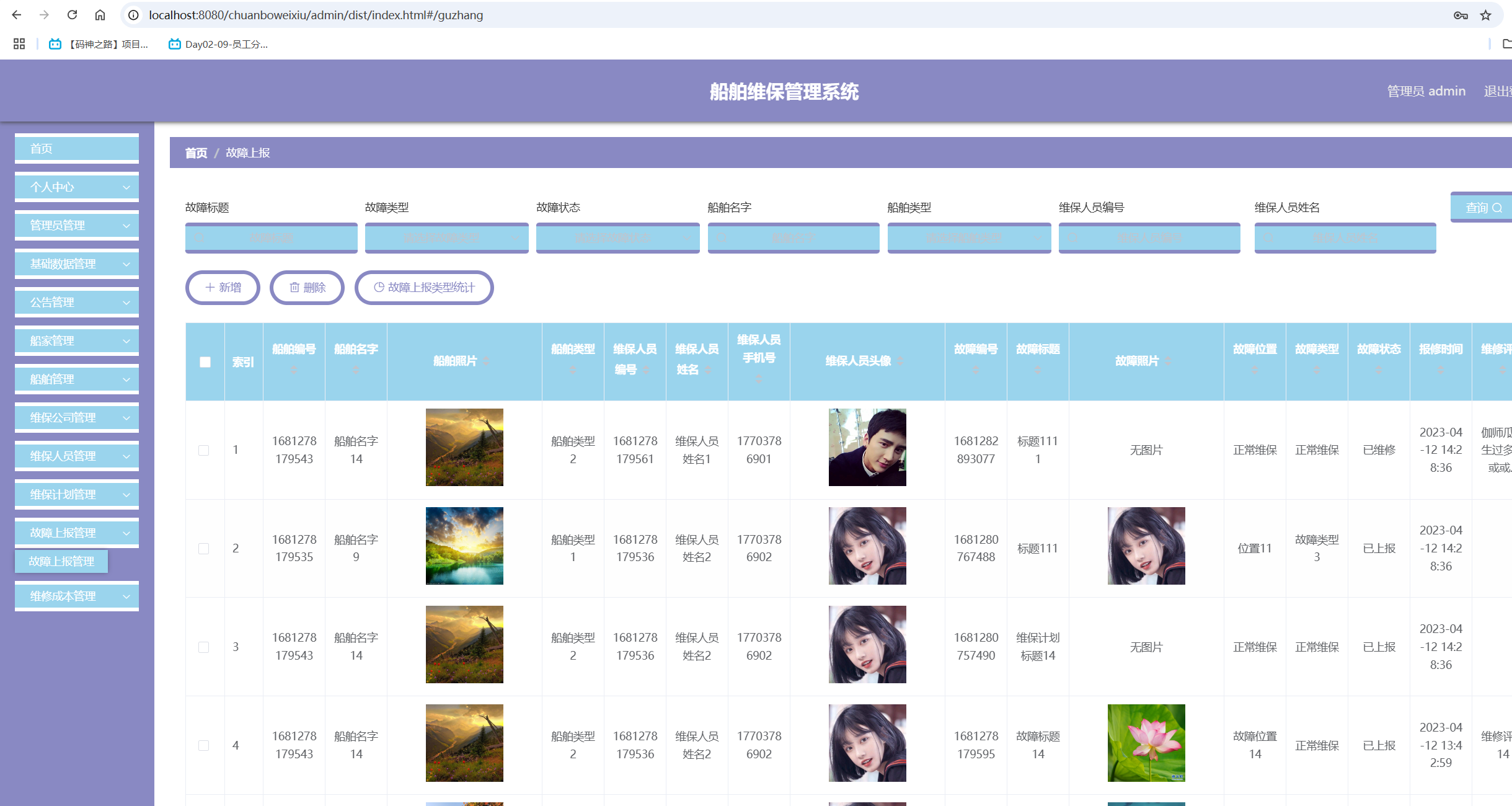This screenshot has width=1512, height=806.
Task: Expand the 基础数据管理 sidebar menu
Action: pyautogui.click(x=77, y=264)
